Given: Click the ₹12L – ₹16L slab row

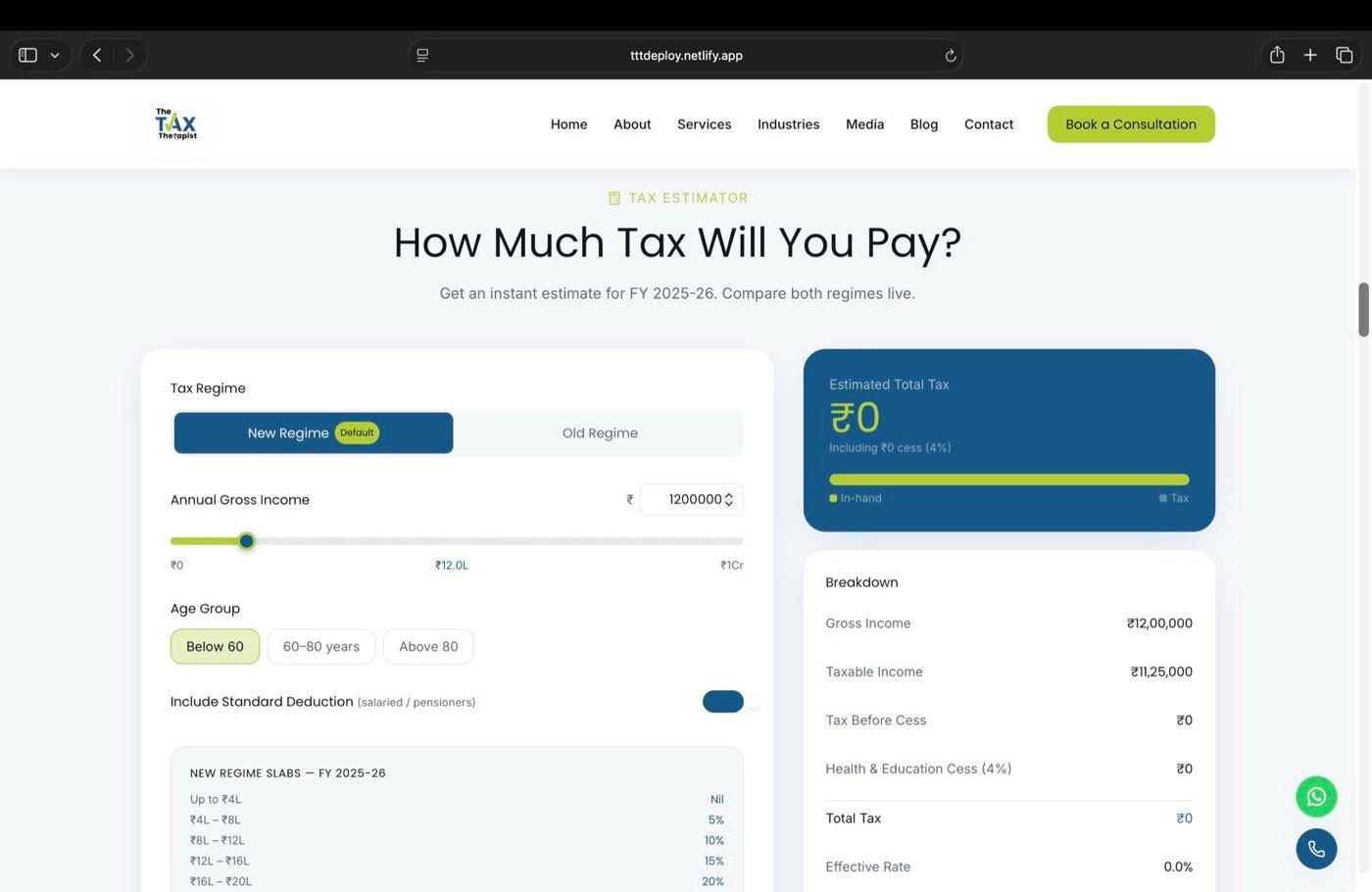Looking at the screenshot, I should (457, 861).
